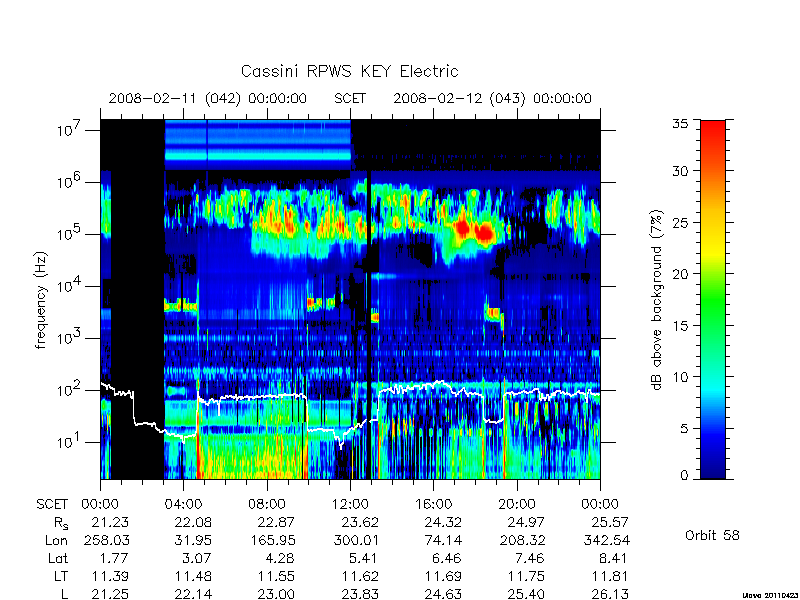Click the Lat value '4.28'
This screenshot has height=600, width=800.
tap(281, 559)
